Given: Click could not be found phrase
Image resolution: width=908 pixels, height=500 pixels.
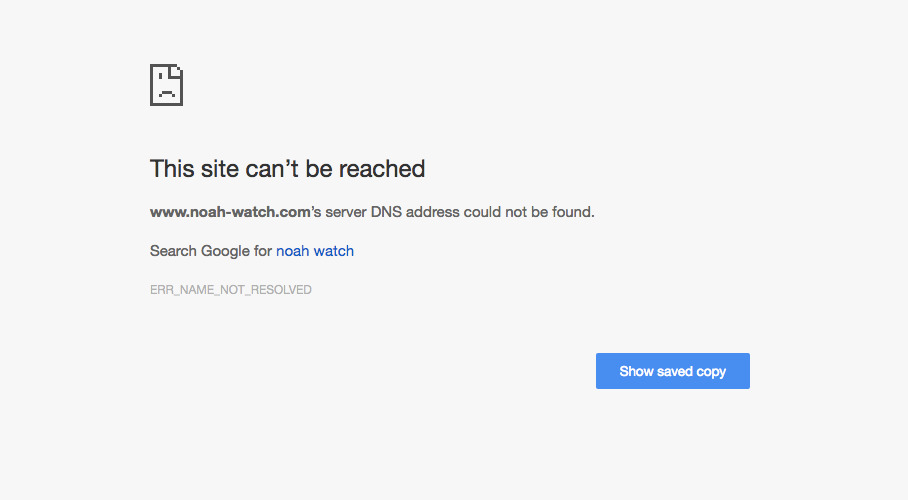Looking at the screenshot, I should (542, 212).
